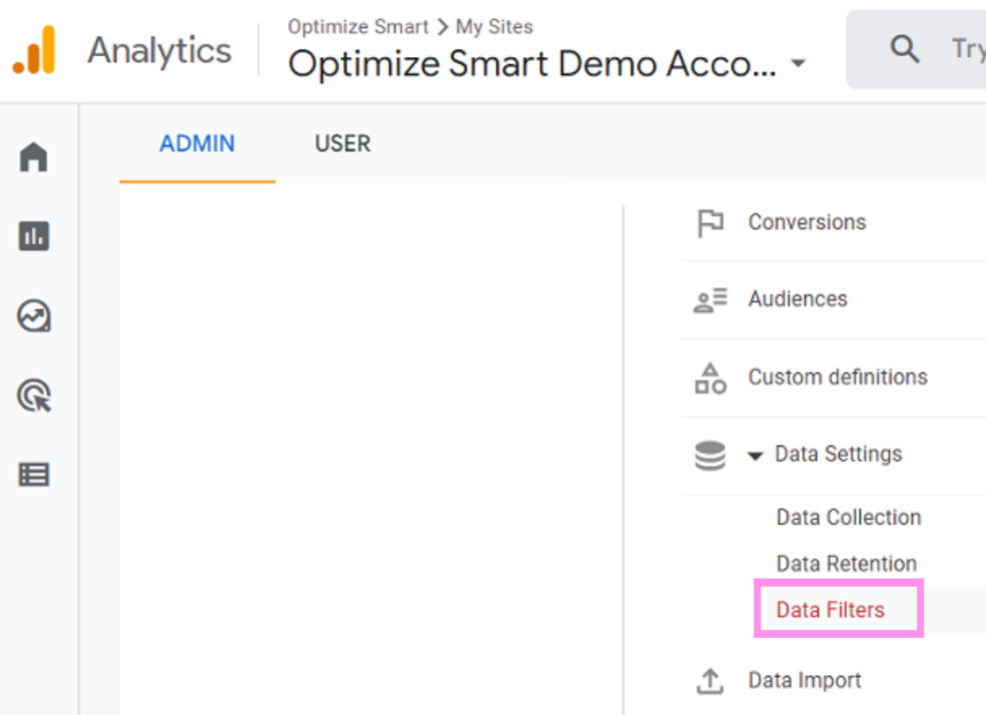Click the Google Analytics logo
The width and height of the screenshot is (986, 715).
pos(34,50)
